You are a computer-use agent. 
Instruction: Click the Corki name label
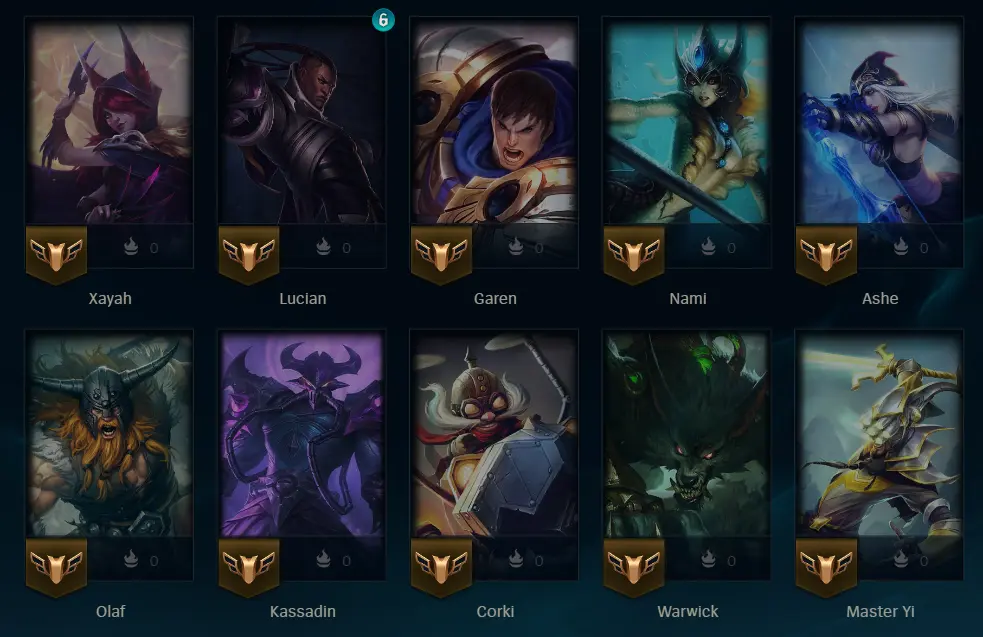coord(495,611)
